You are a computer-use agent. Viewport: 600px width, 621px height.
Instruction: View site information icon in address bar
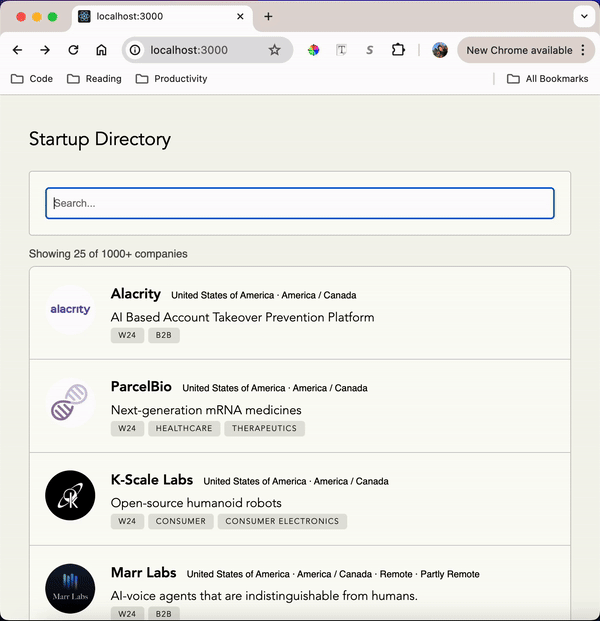click(135, 50)
